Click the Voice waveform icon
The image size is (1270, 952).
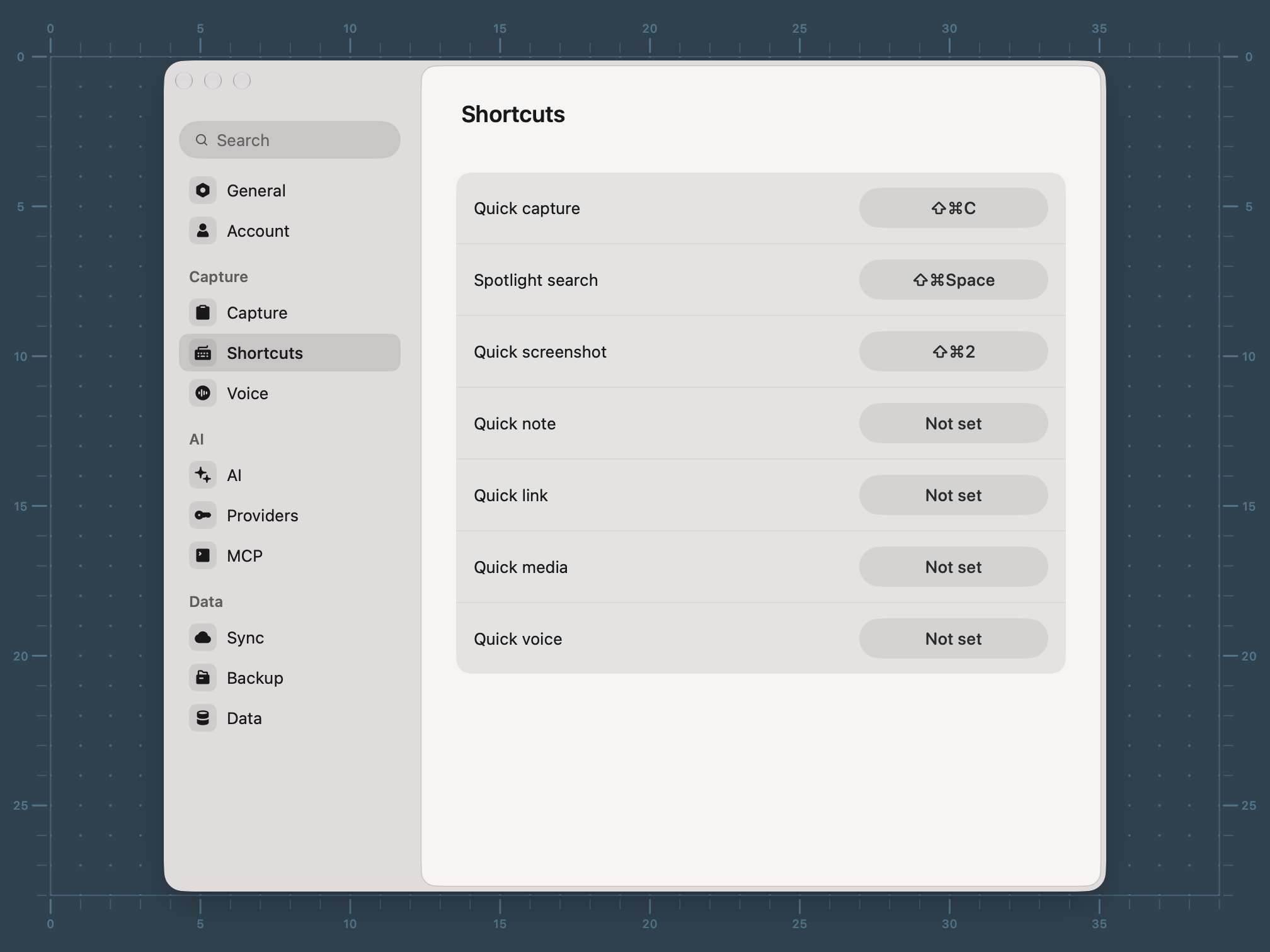203,394
